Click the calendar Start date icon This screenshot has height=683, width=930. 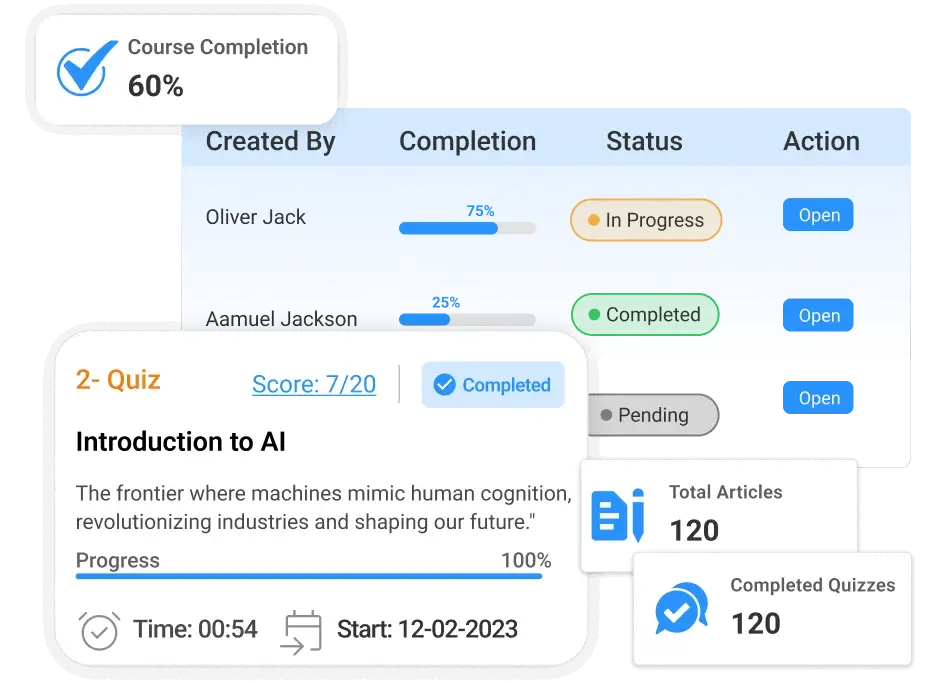point(303,631)
